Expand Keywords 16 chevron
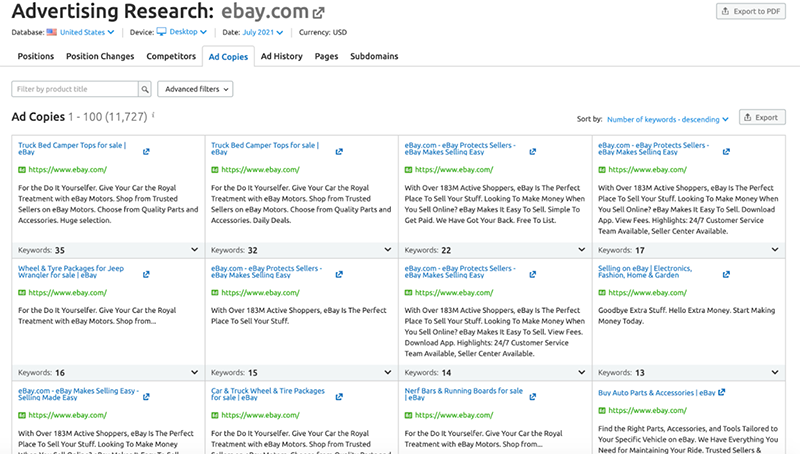The width and height of the screenshot is (800, 454). [194, 372]
